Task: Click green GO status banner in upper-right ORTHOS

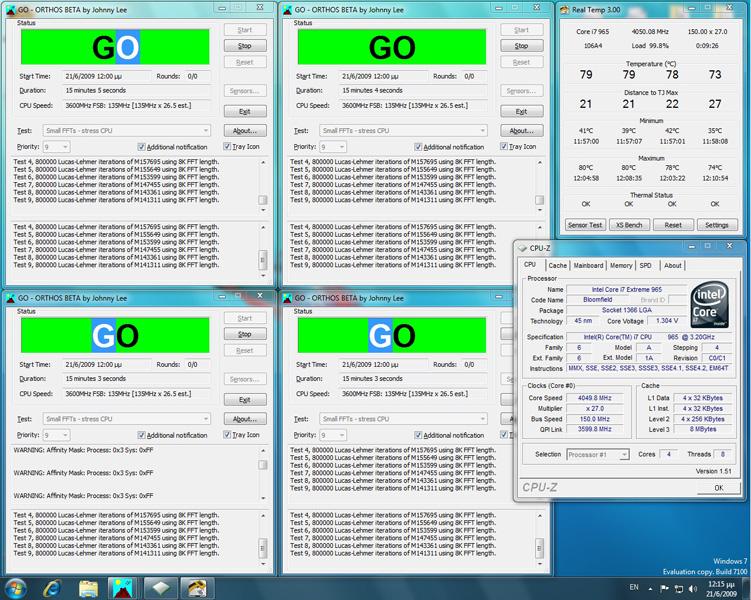Action: 392,47
